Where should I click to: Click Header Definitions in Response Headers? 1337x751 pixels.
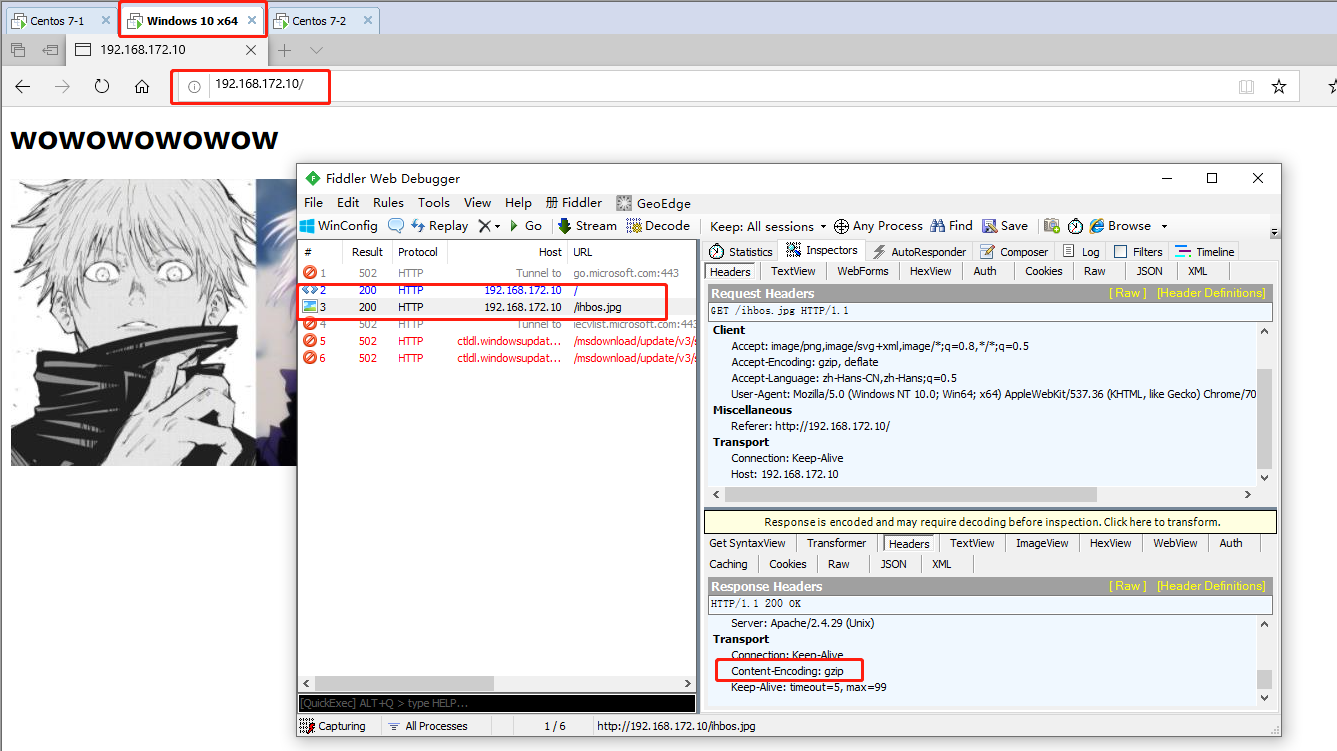[x=1211, y=586]
